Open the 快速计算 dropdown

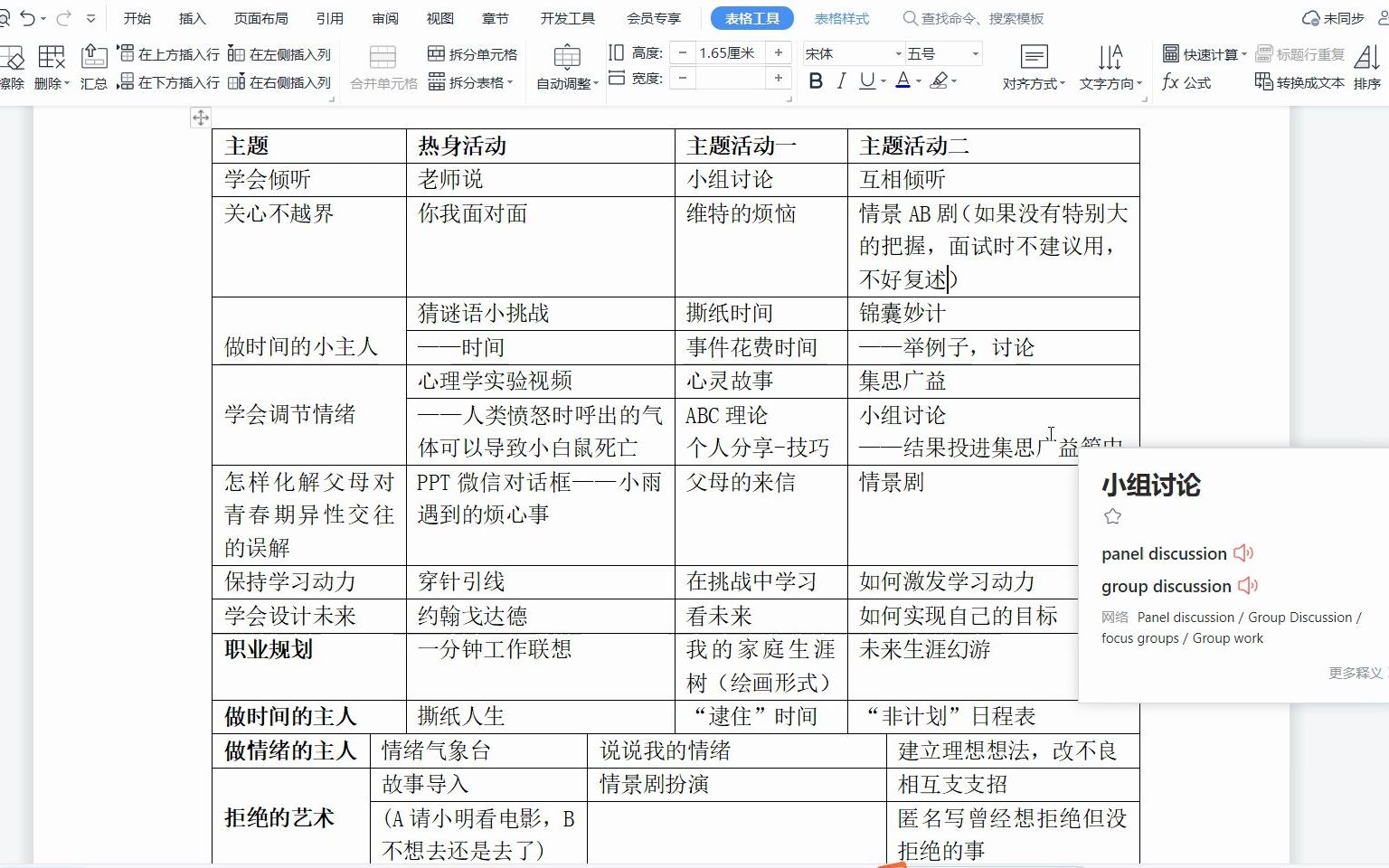point(1205,54)
